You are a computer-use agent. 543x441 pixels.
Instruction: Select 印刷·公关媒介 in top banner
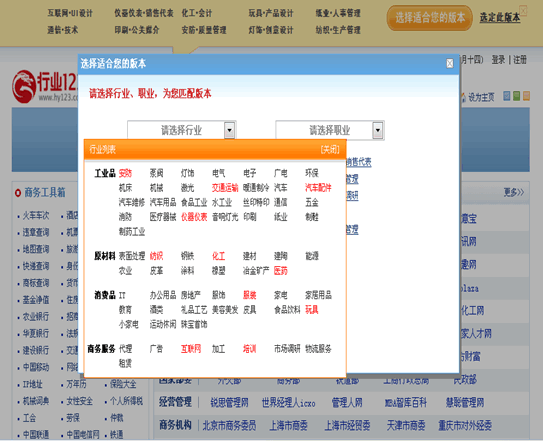pos(137,30)
